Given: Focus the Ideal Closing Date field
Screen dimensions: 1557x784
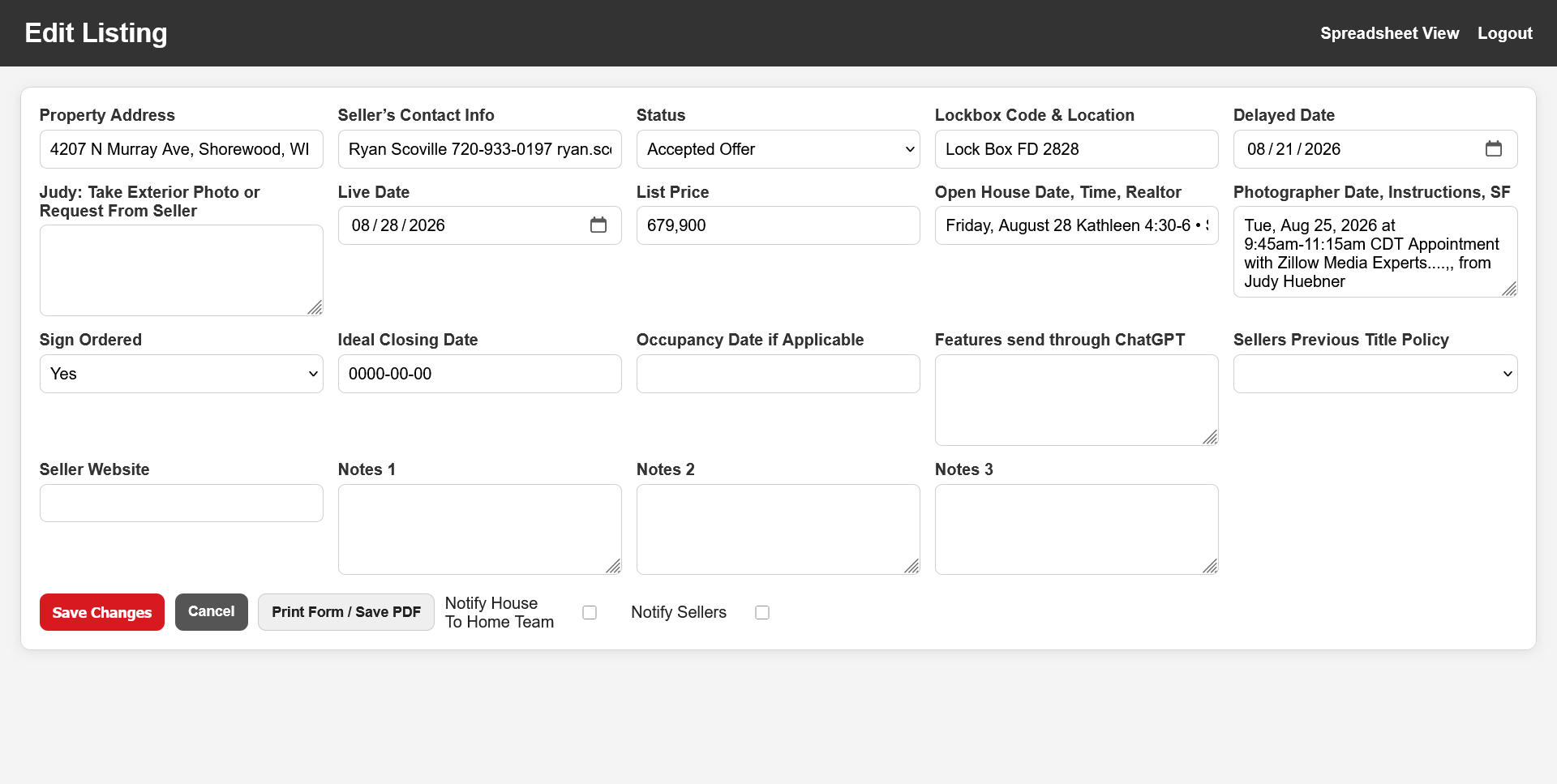Looking at the screenshot, I should coord(479,374).
